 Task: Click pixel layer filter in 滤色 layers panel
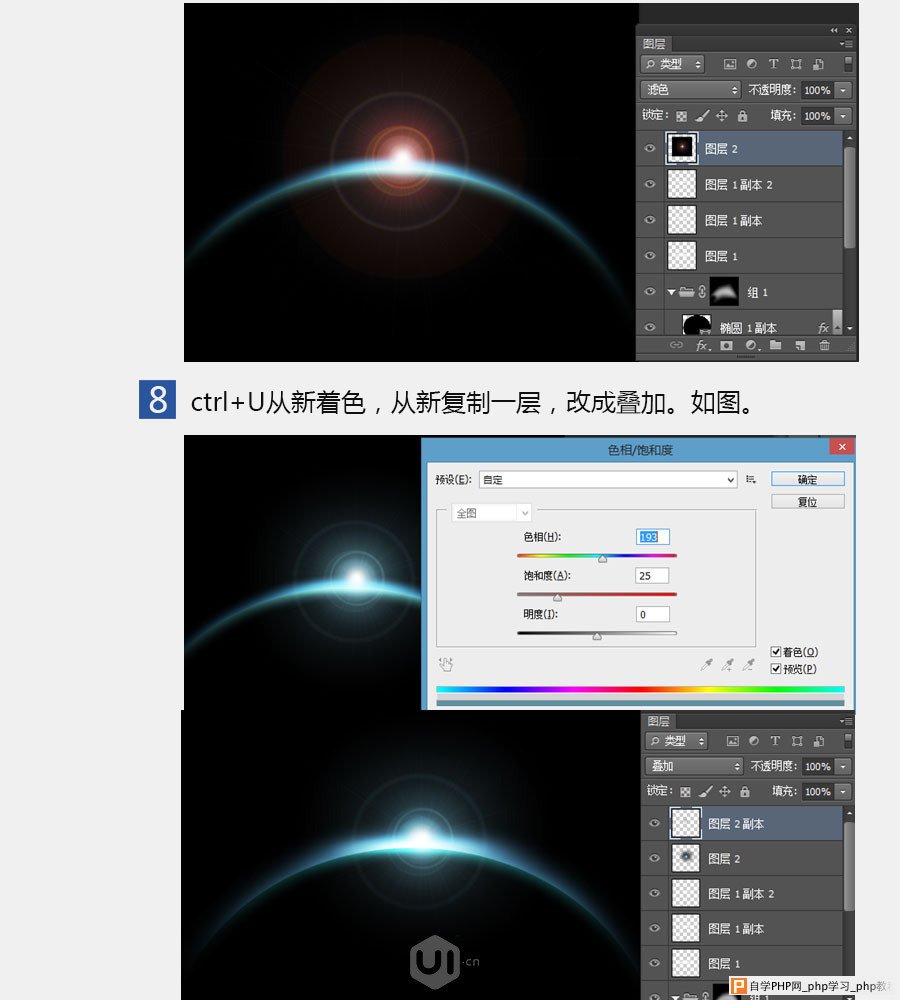(x=730, y=64)
